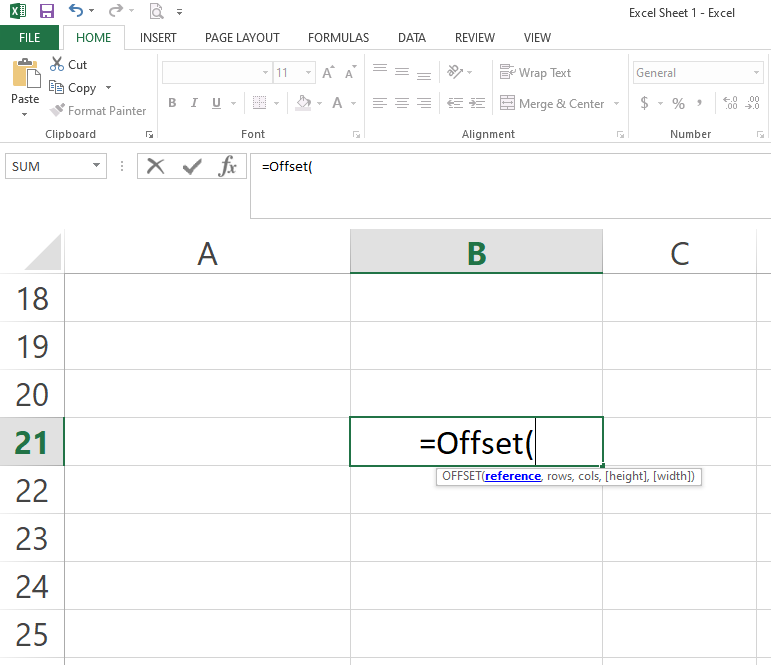Image resolution: width=771 pixels, height=665 pixels.
Task: Open Insert Function with the fx icon
Action: click(x=228, y=166)
